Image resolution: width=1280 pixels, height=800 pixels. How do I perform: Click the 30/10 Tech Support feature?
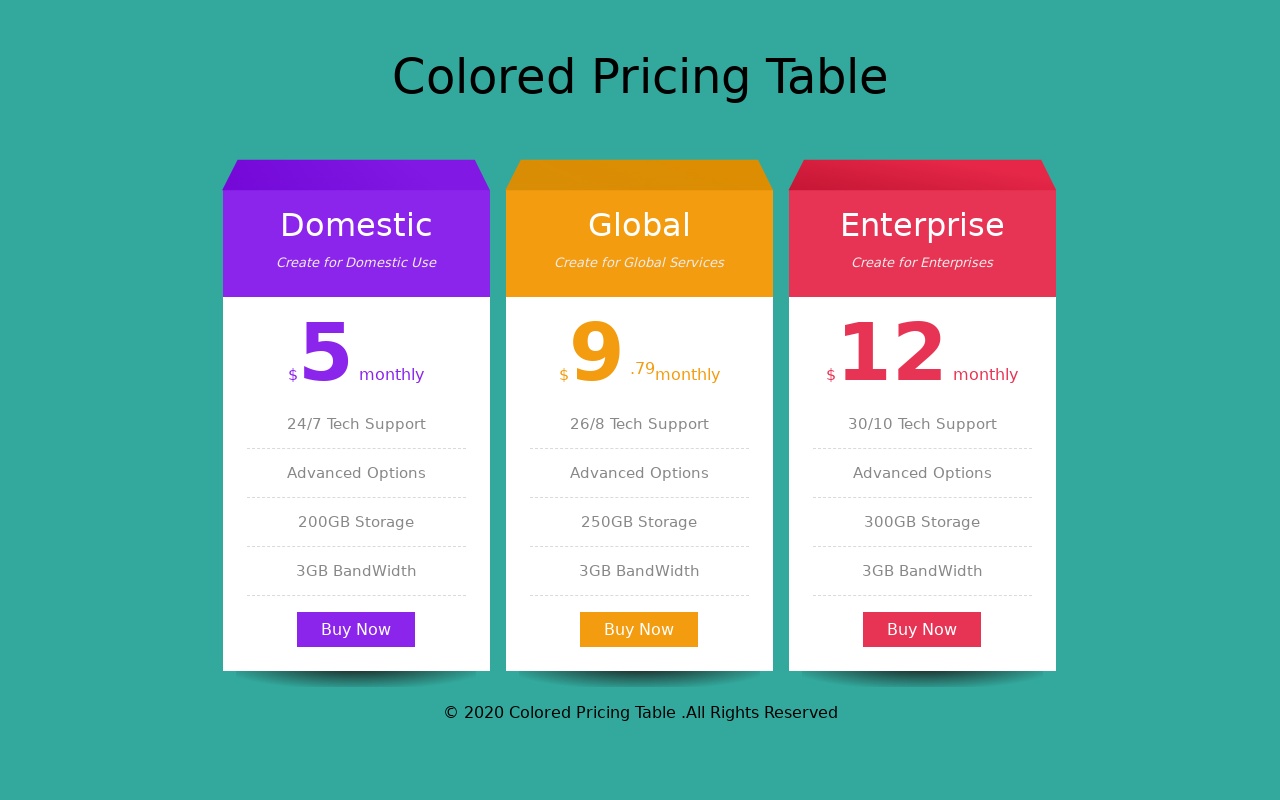click(922, 424)
